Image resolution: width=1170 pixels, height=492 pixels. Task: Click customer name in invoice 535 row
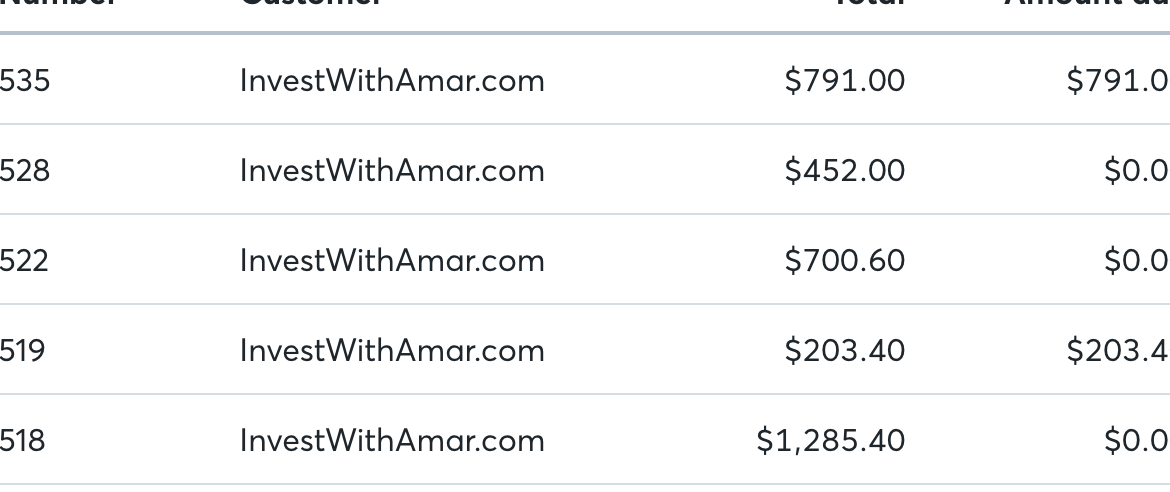click(392, 80)
